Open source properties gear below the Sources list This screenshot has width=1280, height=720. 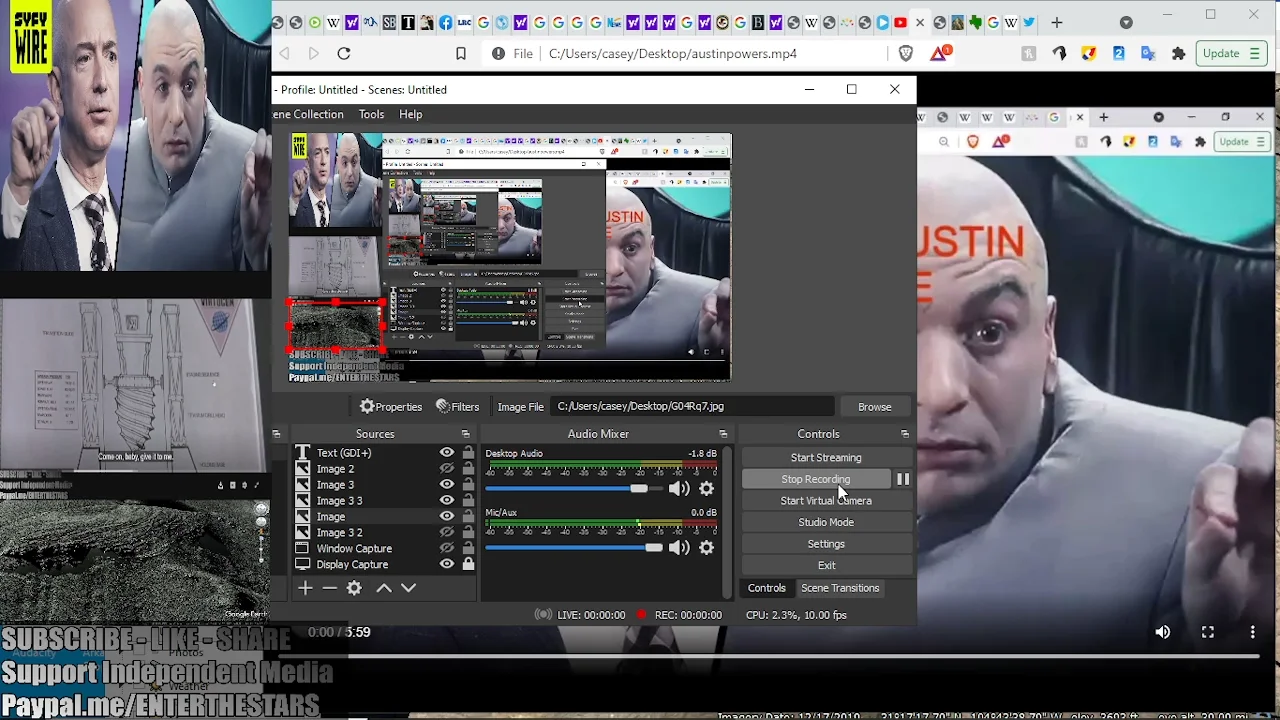[x=354, y=588]
